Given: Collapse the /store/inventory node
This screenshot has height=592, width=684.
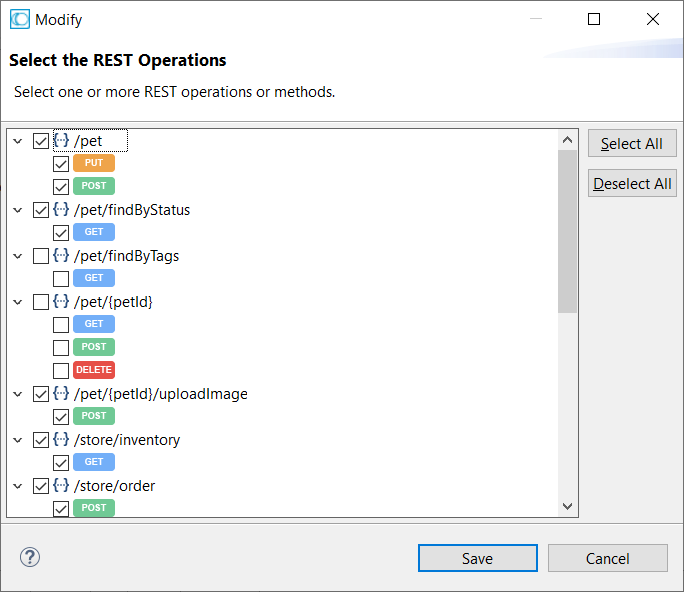Looking at the screenshot, I should coord(18,440).
